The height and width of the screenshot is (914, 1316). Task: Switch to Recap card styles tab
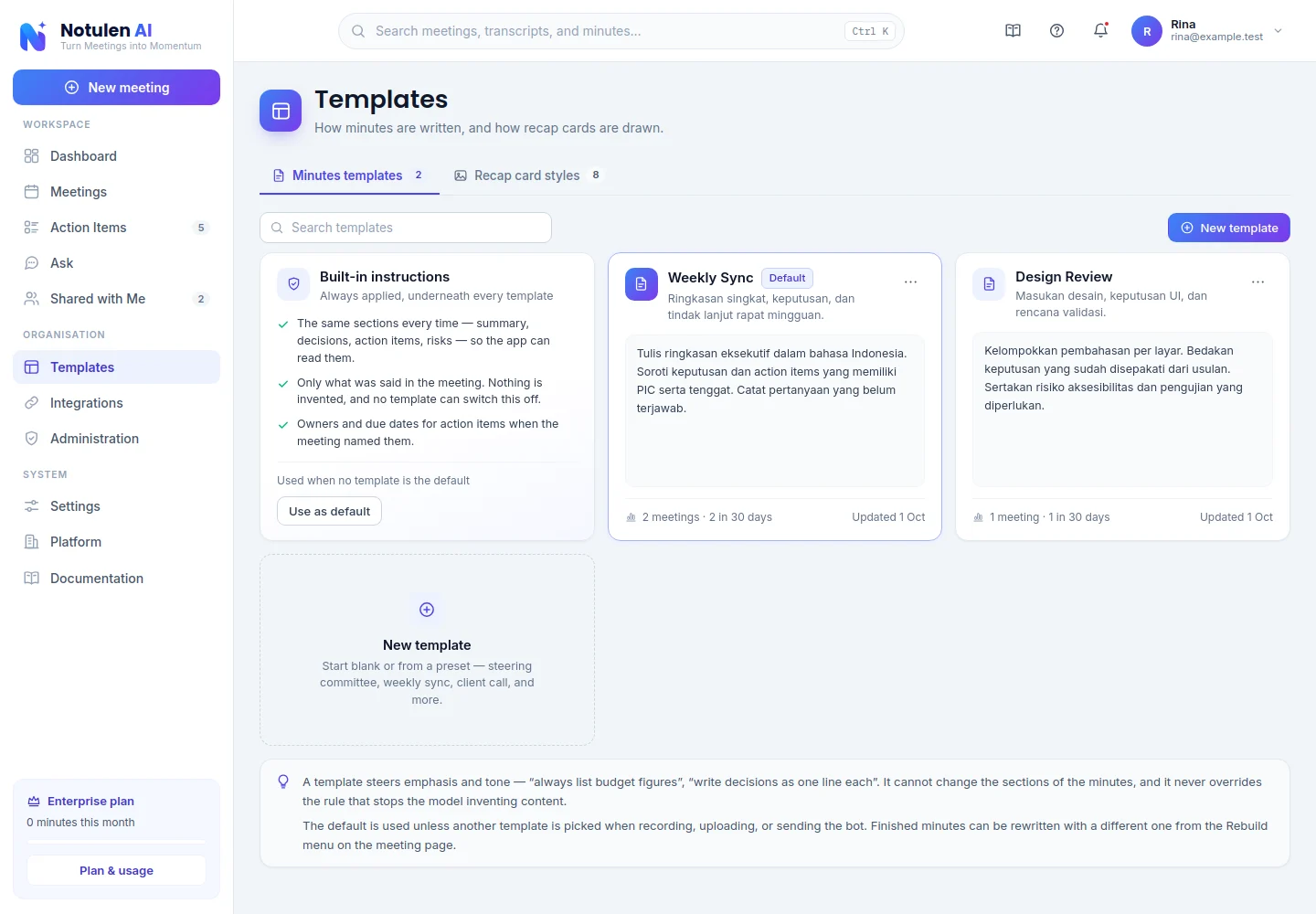pyautogui.click(x=528, y=175)
